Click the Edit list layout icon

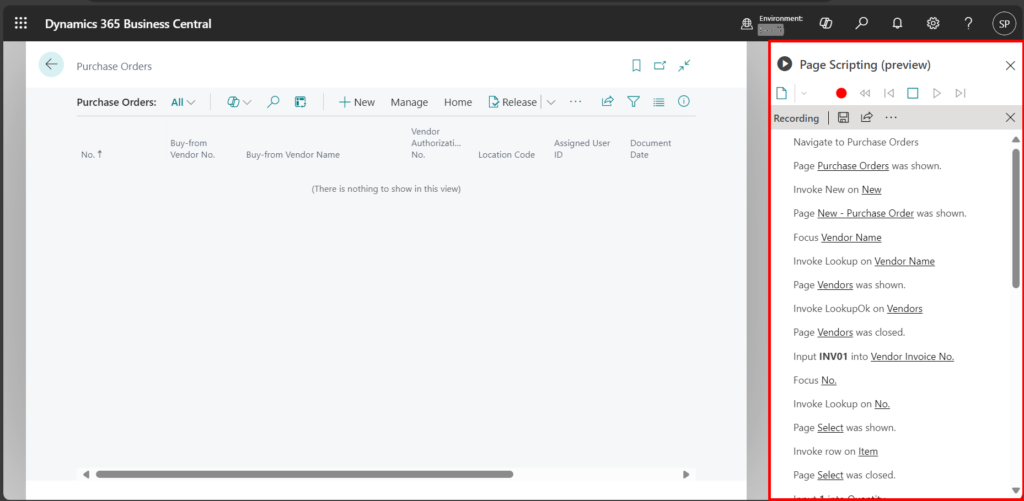(x=300, y=102)
